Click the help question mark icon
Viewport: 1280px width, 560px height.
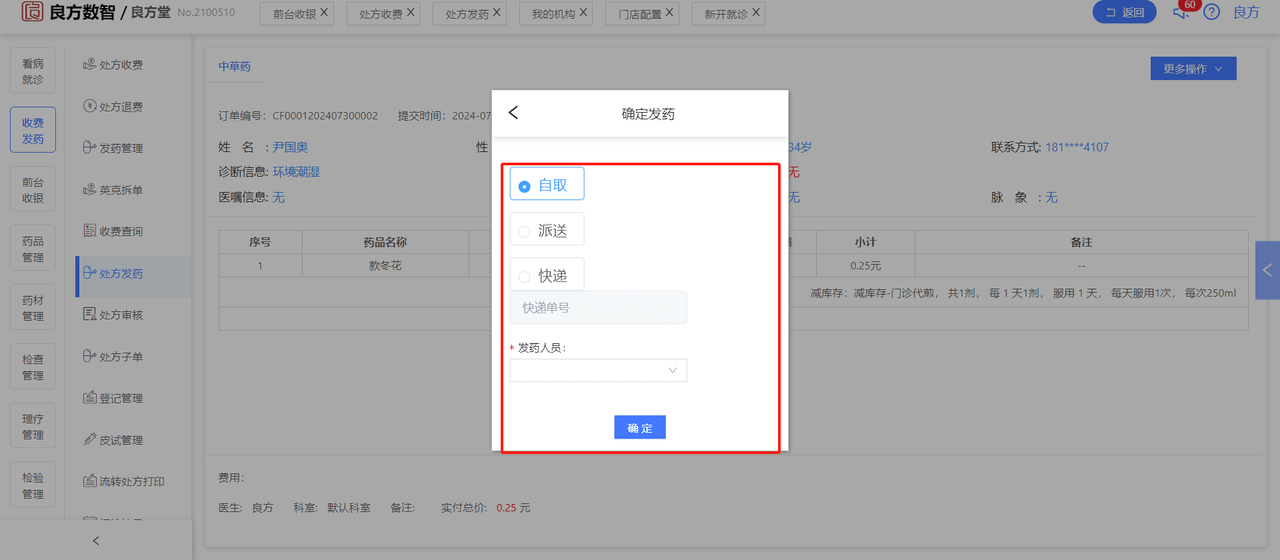point(1212,12)
